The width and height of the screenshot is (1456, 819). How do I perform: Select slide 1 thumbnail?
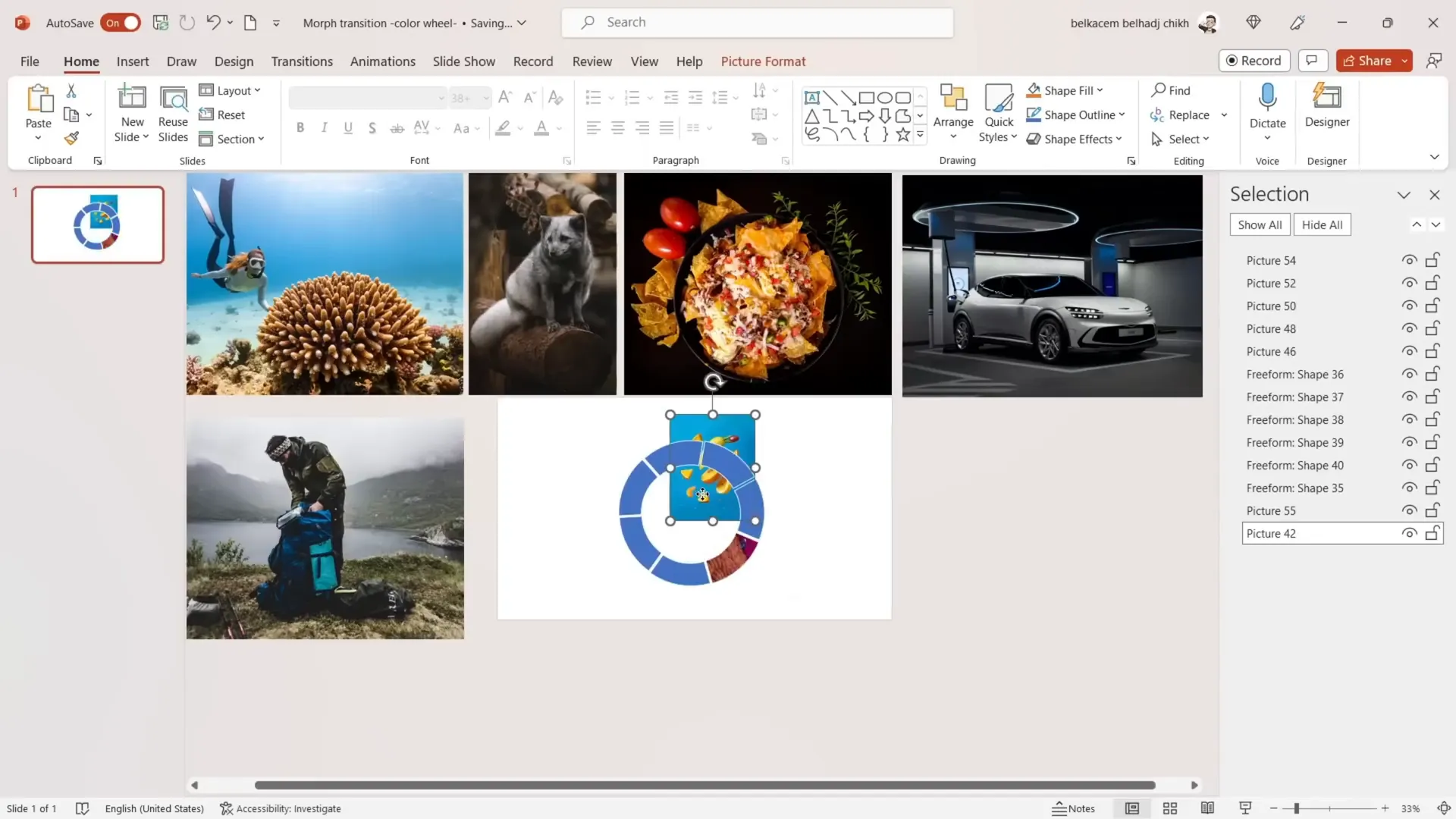pyautogui.click(x=98, y=224)
